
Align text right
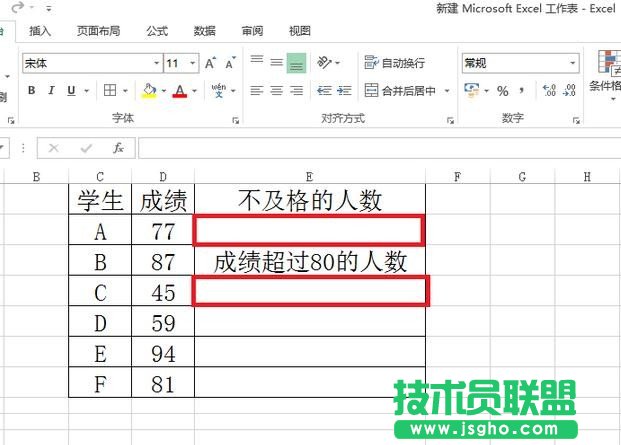click(296, 91)
